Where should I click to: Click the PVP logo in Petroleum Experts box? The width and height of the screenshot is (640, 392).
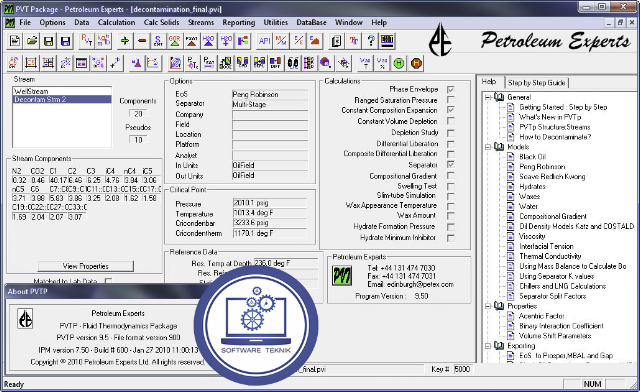[342, 276]
